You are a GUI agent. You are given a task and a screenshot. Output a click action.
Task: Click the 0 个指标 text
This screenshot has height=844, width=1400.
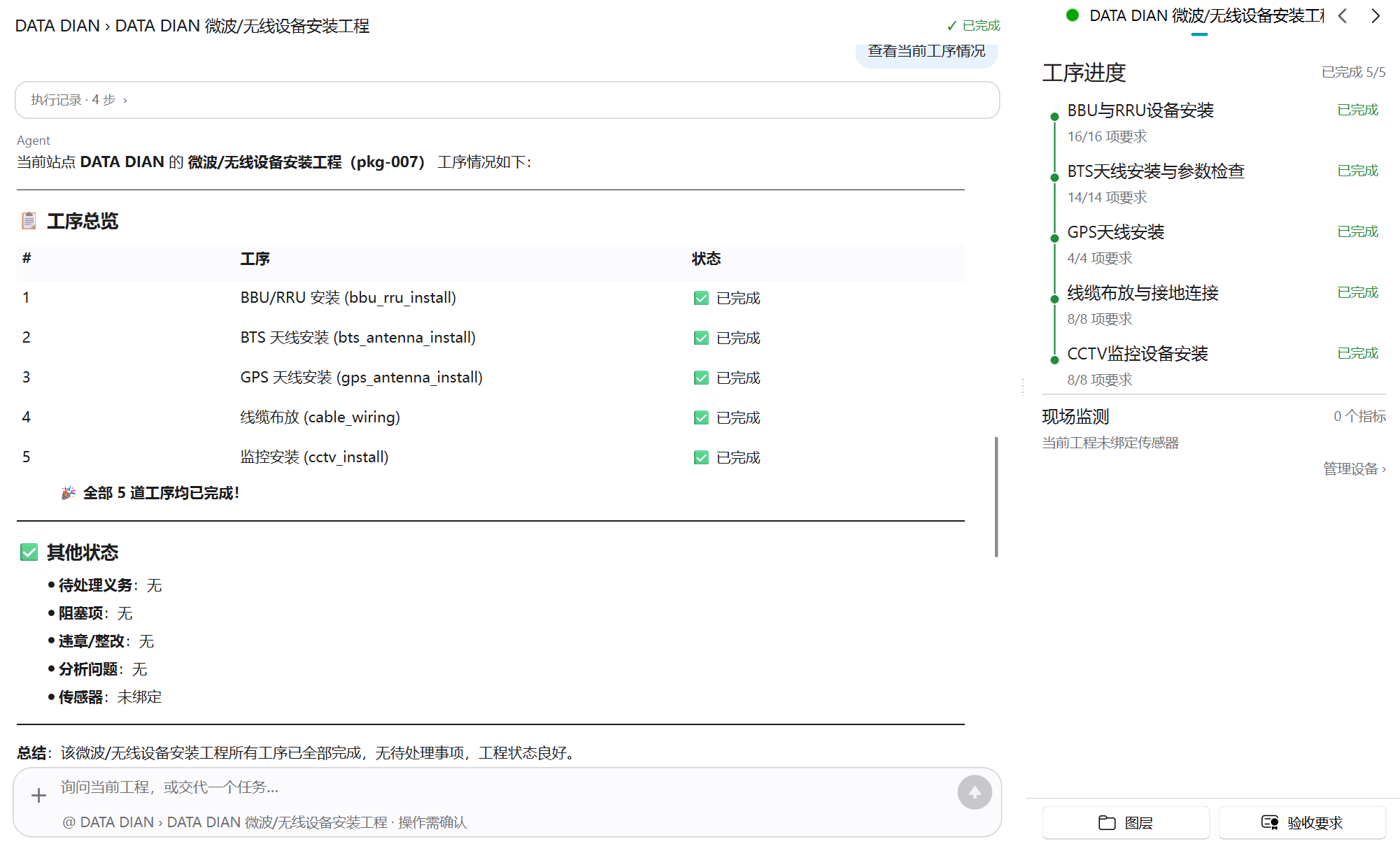coord(1359,417)
